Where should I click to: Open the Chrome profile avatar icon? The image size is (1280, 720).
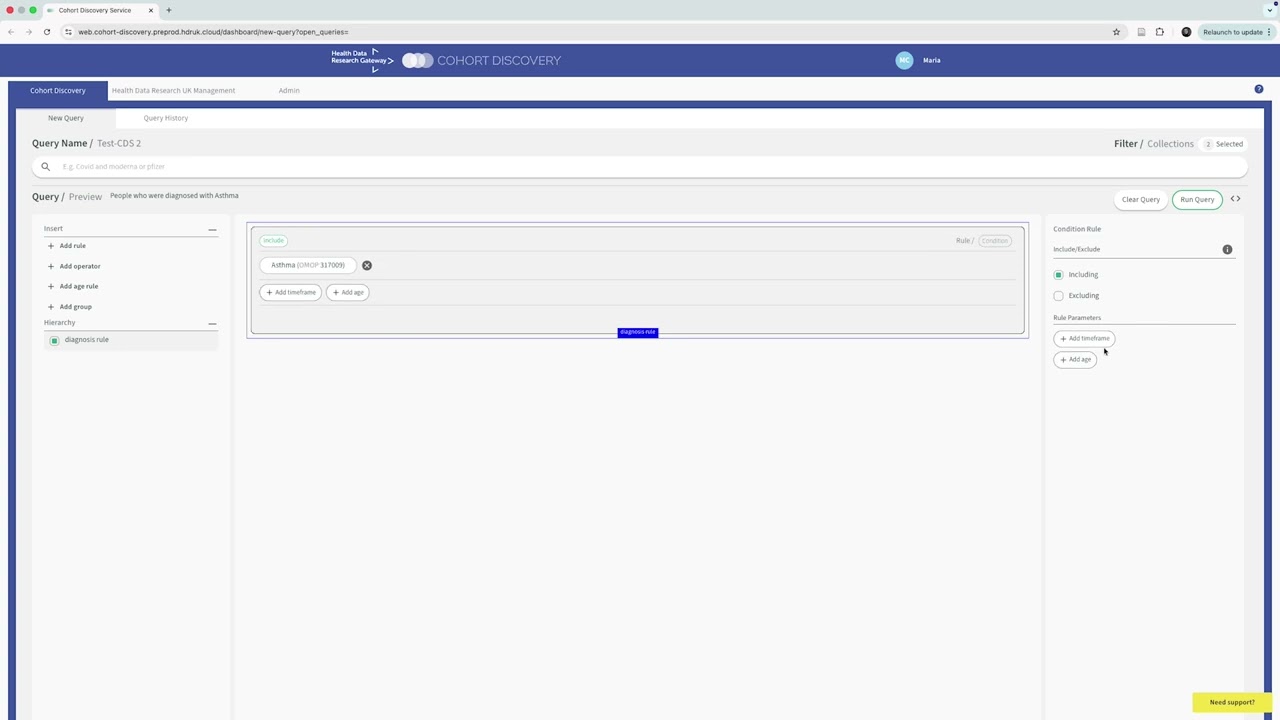coord(1186,32)
